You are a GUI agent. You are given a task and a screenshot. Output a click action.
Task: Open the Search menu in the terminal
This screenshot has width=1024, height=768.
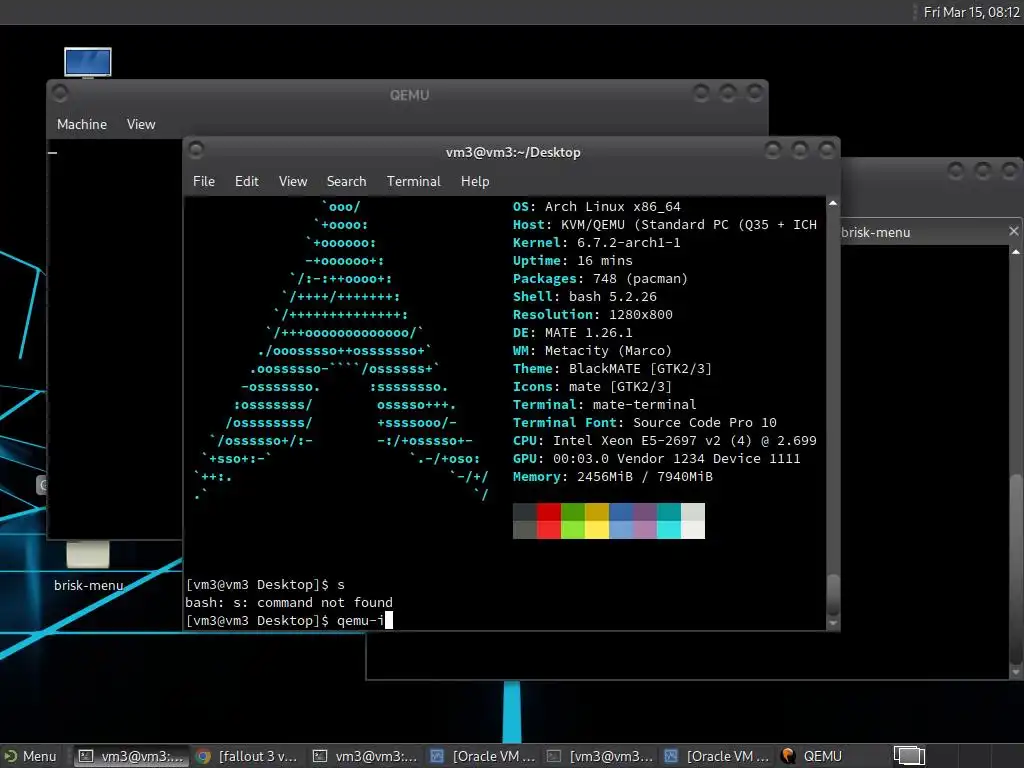tap(346, 181)
